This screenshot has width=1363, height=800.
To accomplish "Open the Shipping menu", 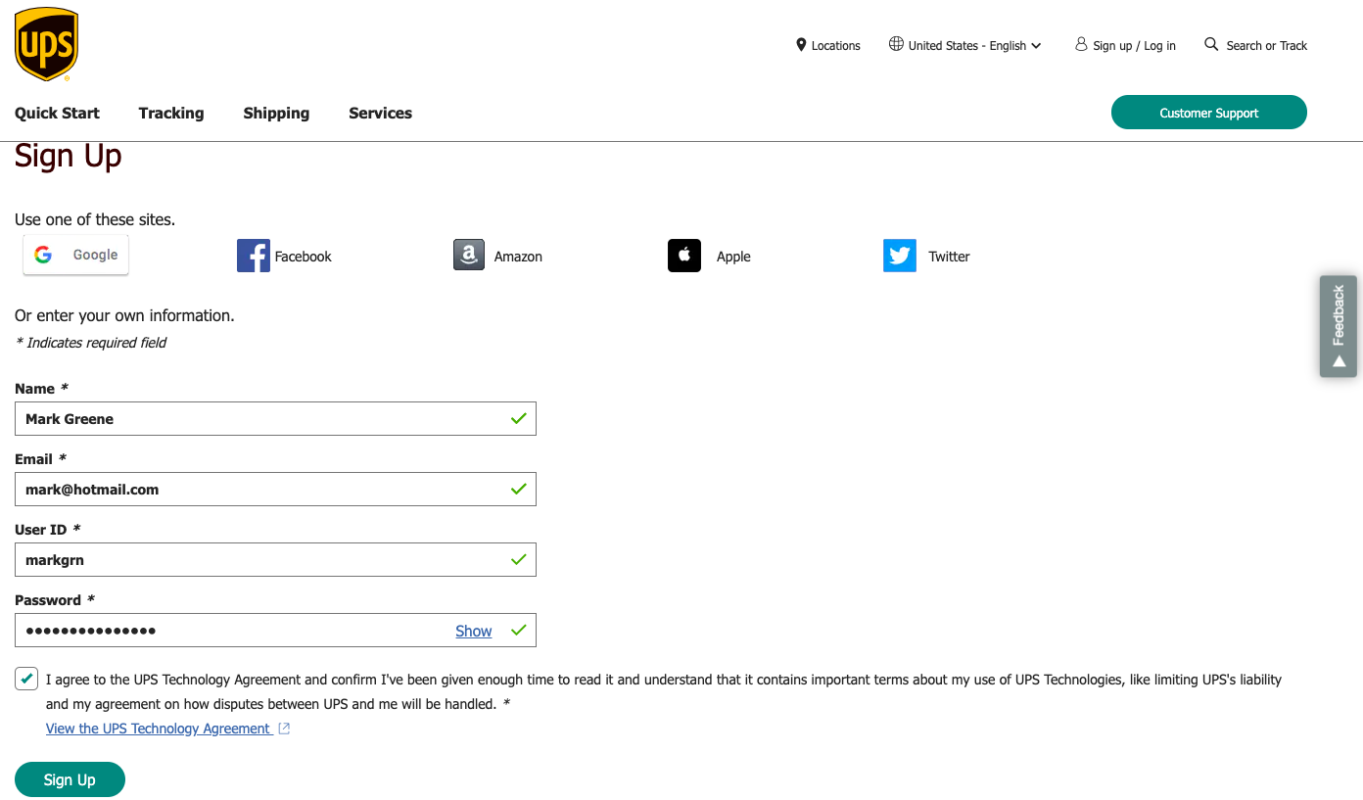I will (x=276, y=113).
